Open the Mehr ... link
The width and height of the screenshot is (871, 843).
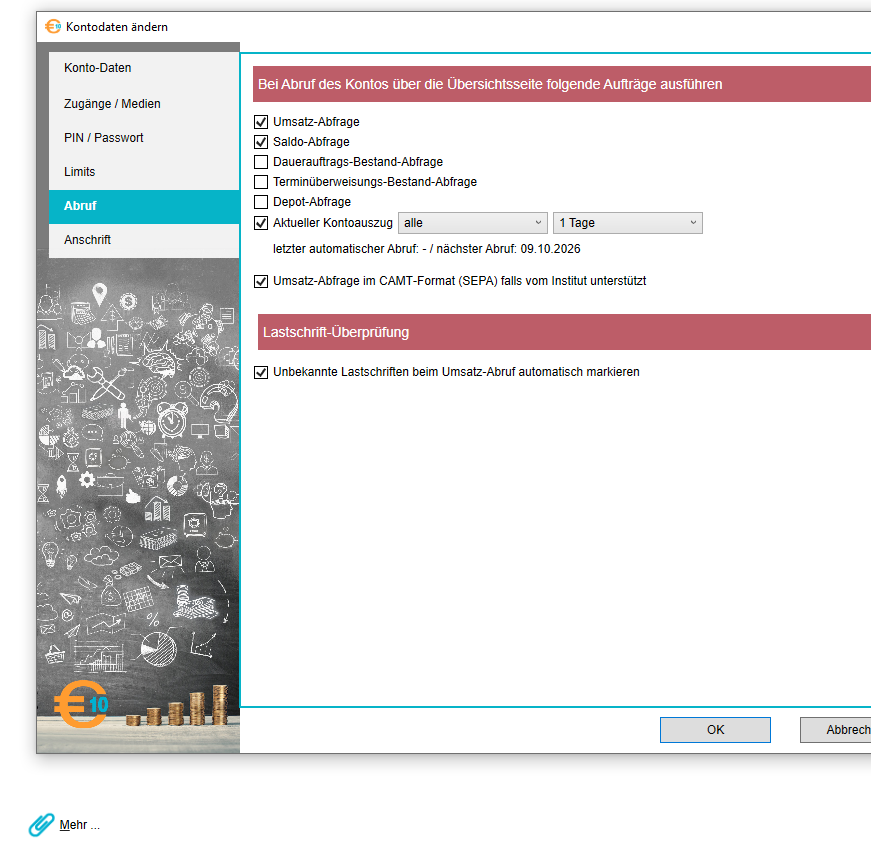coord(79,825)
